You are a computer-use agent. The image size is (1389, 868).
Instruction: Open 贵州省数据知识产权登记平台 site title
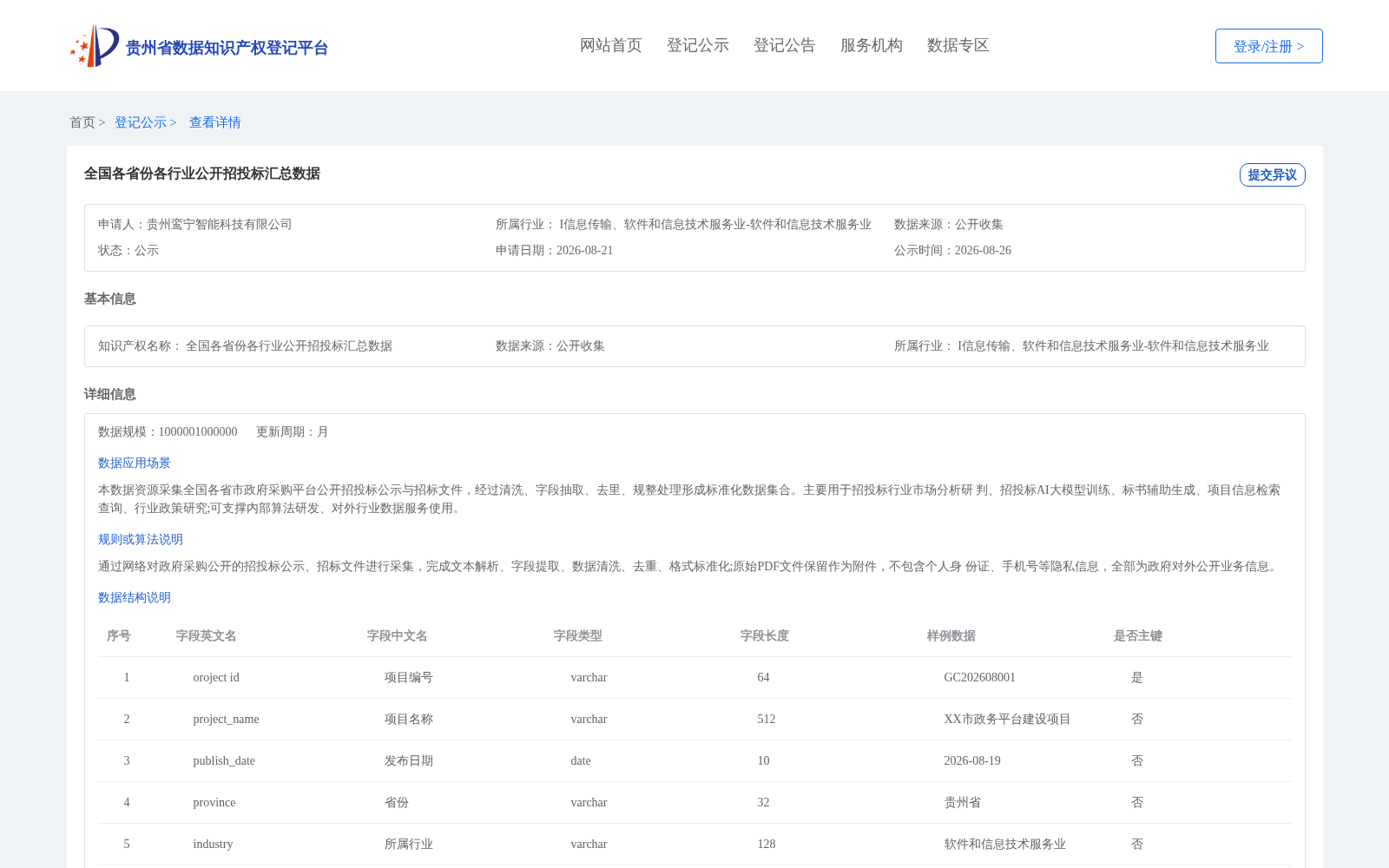pyautogui.click(x=227, y=48)
